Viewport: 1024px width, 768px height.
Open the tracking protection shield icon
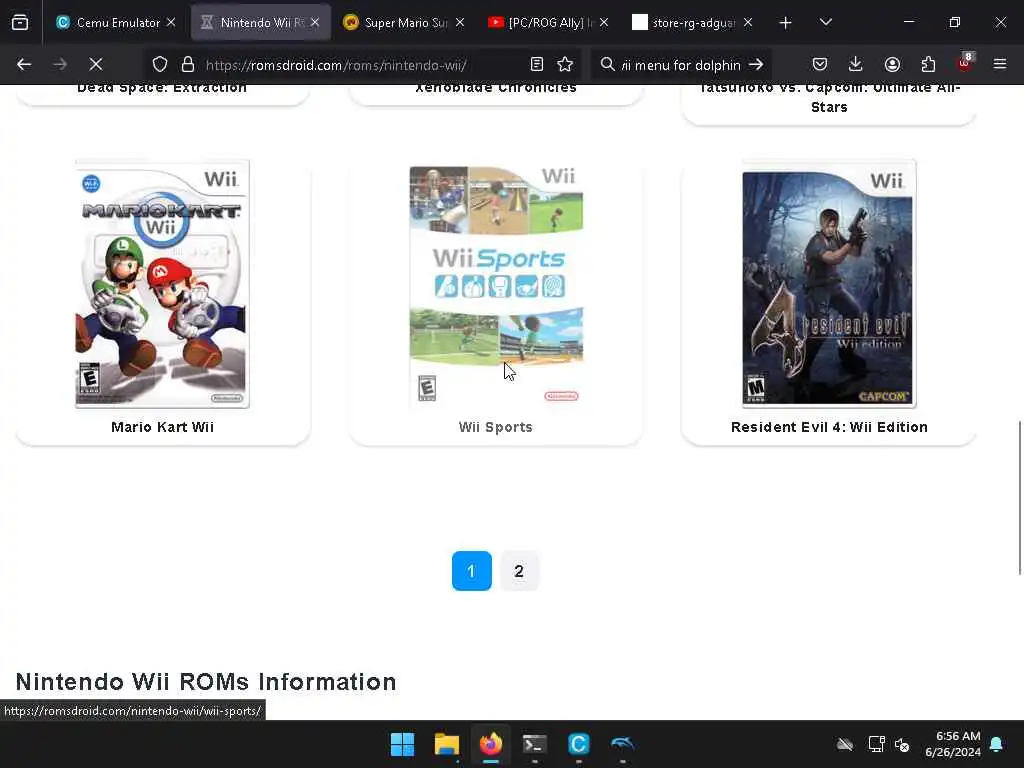[160, 64]
